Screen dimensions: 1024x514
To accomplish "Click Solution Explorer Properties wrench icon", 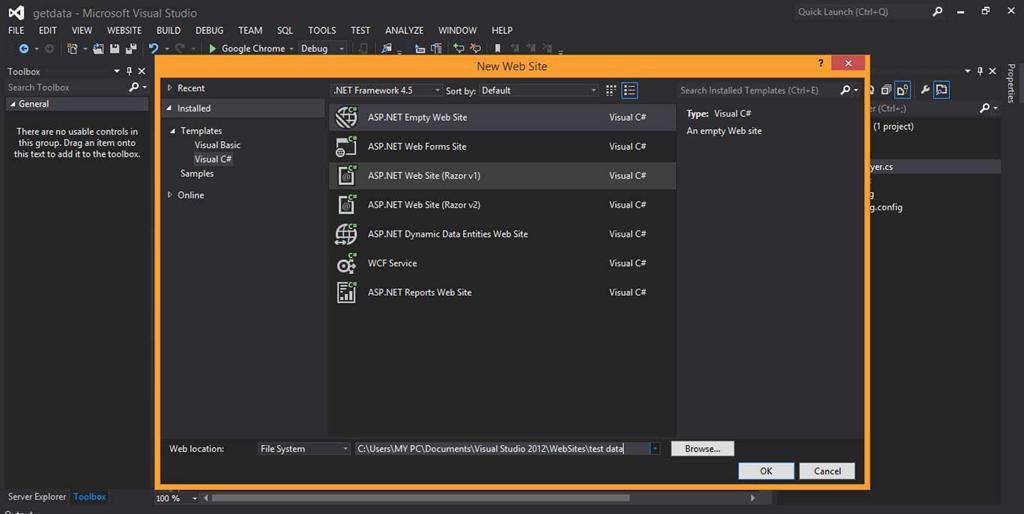I will tap(925, 89).
